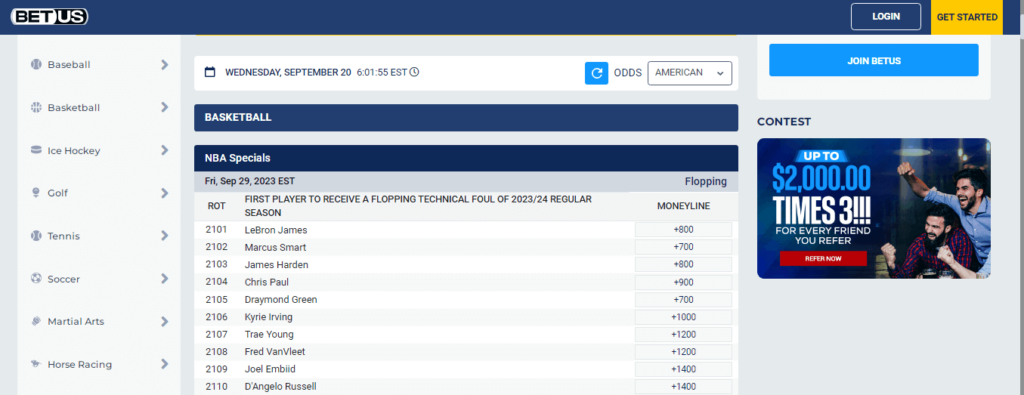Bet Draymond Green moneyline +700
Screen dimensions: 1024x395
683,300
